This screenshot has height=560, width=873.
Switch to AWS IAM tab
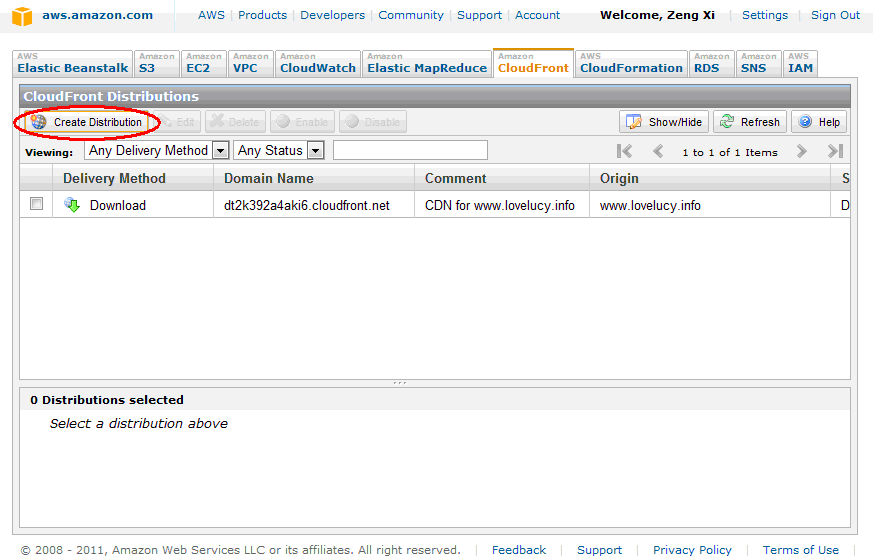pos(800,63)
